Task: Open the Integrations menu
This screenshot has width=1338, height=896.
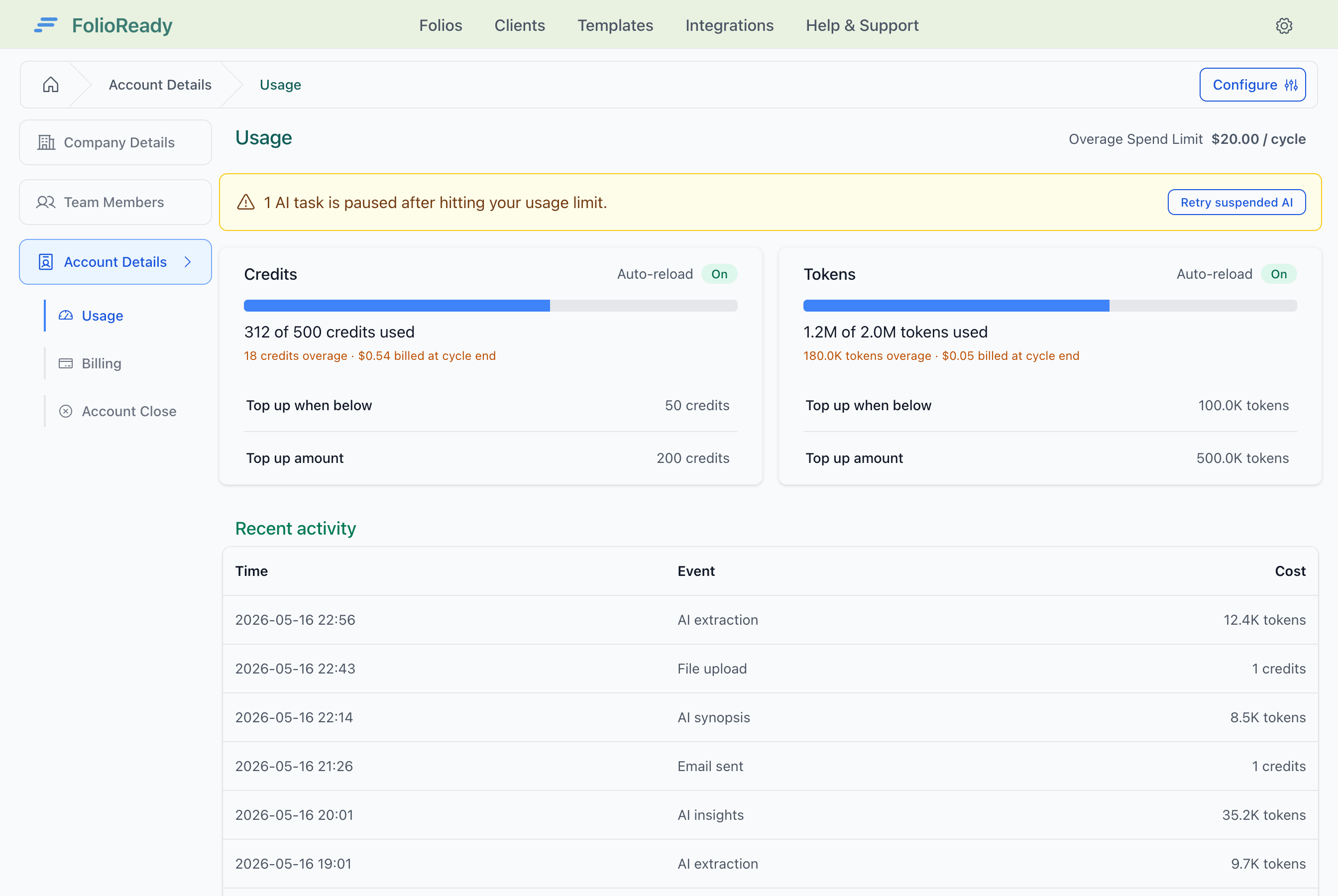Action: click(729, 26)
